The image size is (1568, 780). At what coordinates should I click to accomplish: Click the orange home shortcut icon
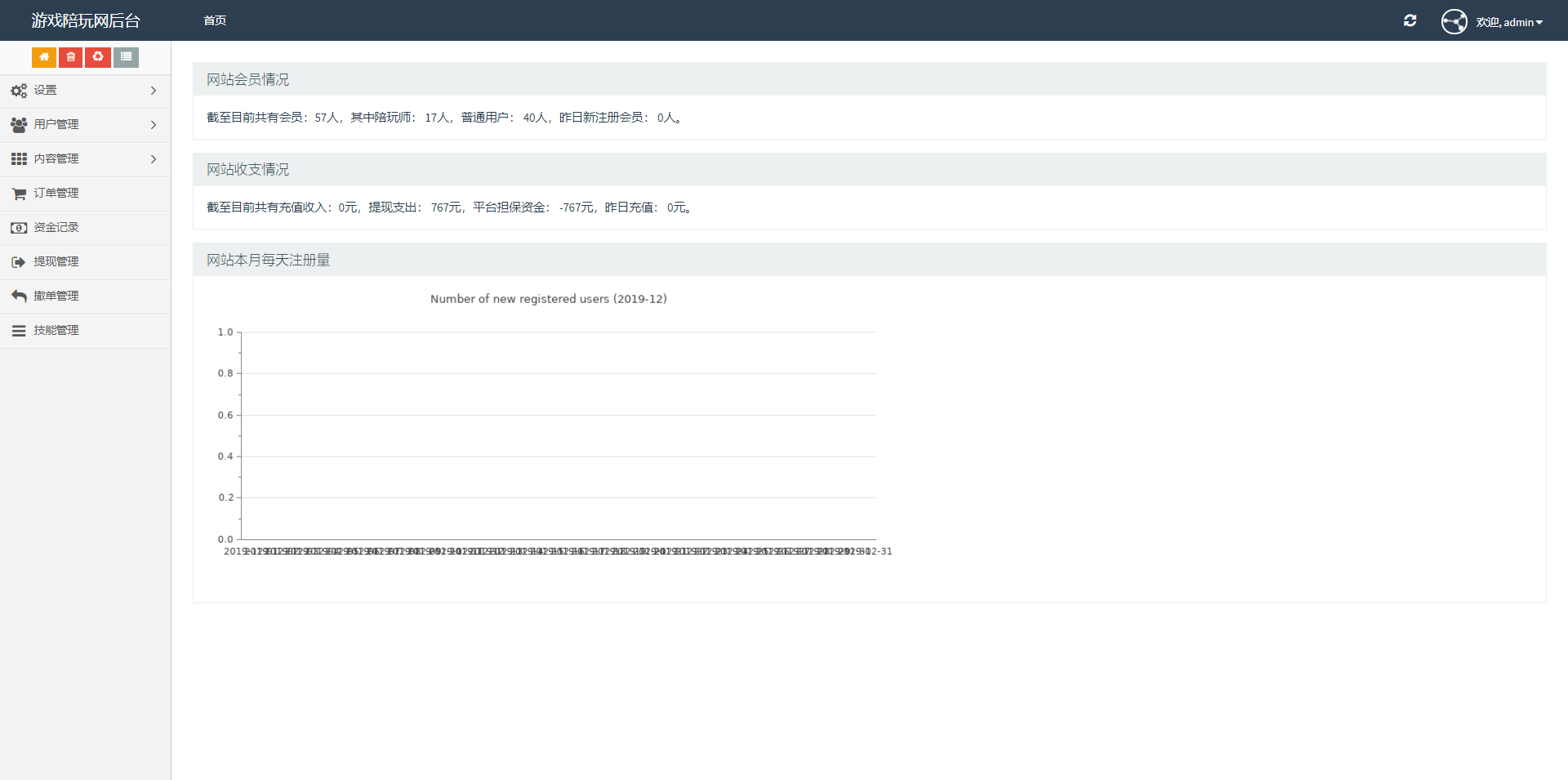coord(44,57)
